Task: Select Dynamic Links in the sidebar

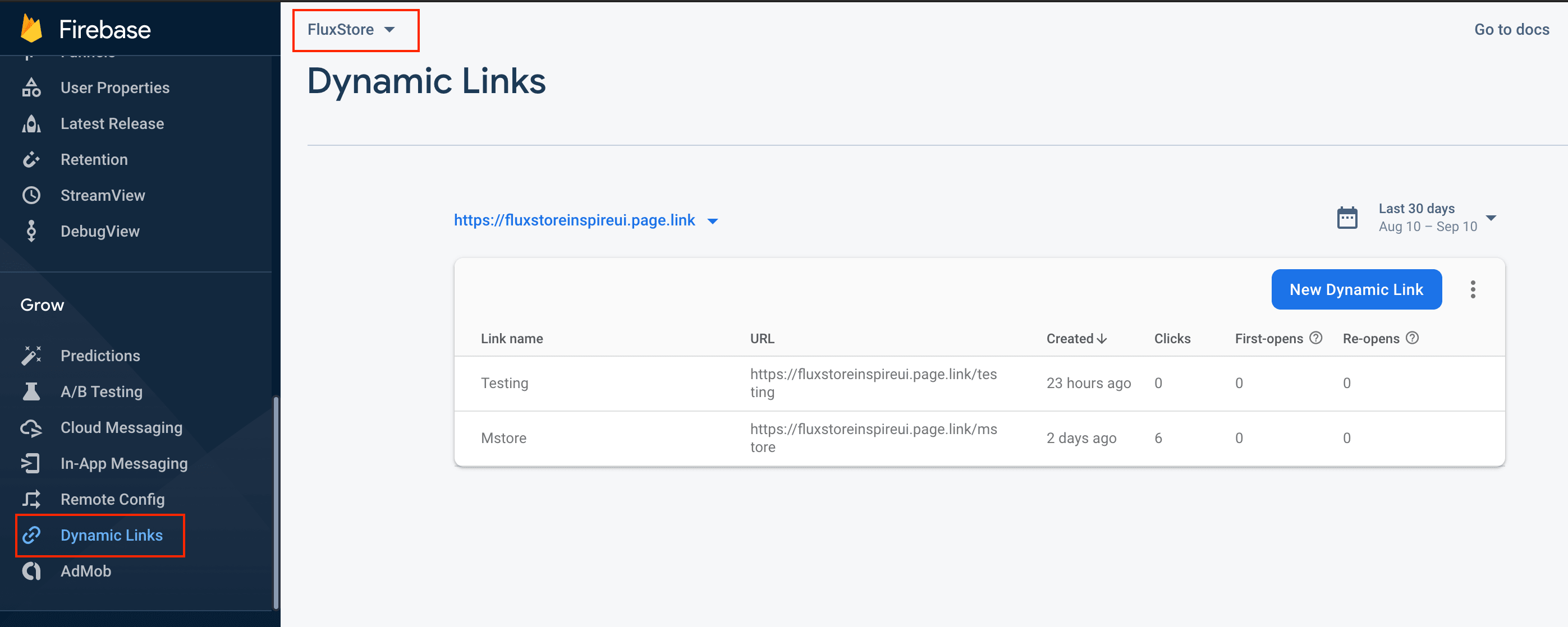Action: [x=111, y=535]
